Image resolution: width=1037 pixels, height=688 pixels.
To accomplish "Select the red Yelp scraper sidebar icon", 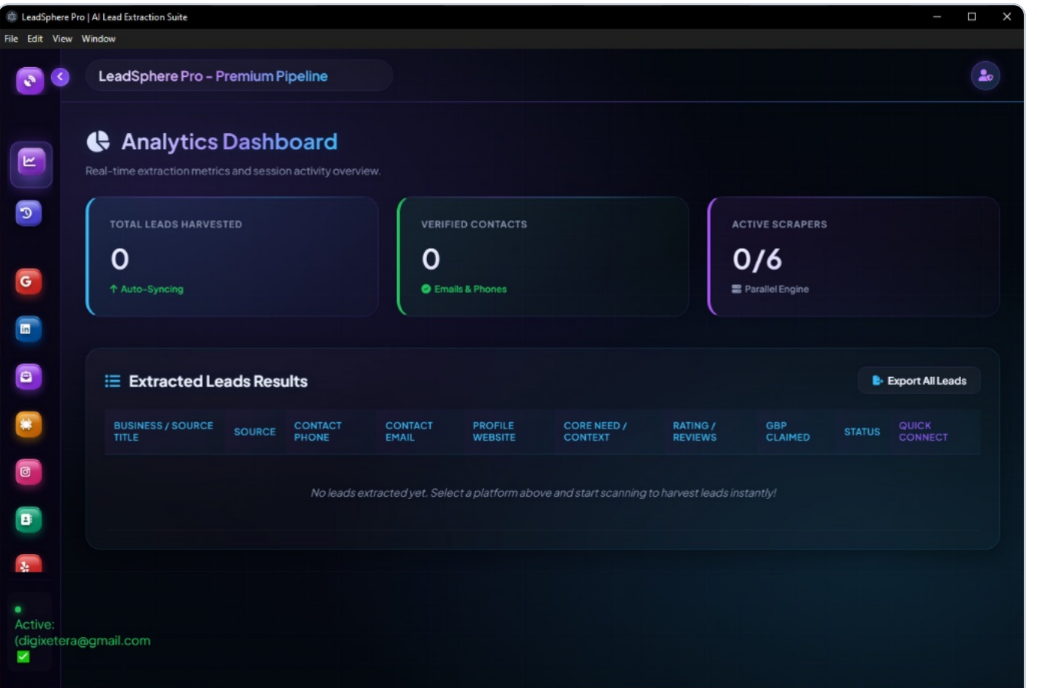I will point(28,564).
